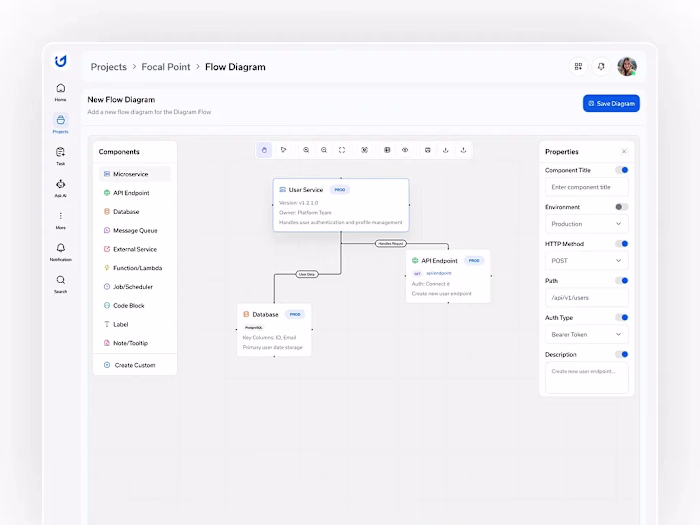Select the hand pan tool
Screen dimensions: 700x525
coord(264,150)
